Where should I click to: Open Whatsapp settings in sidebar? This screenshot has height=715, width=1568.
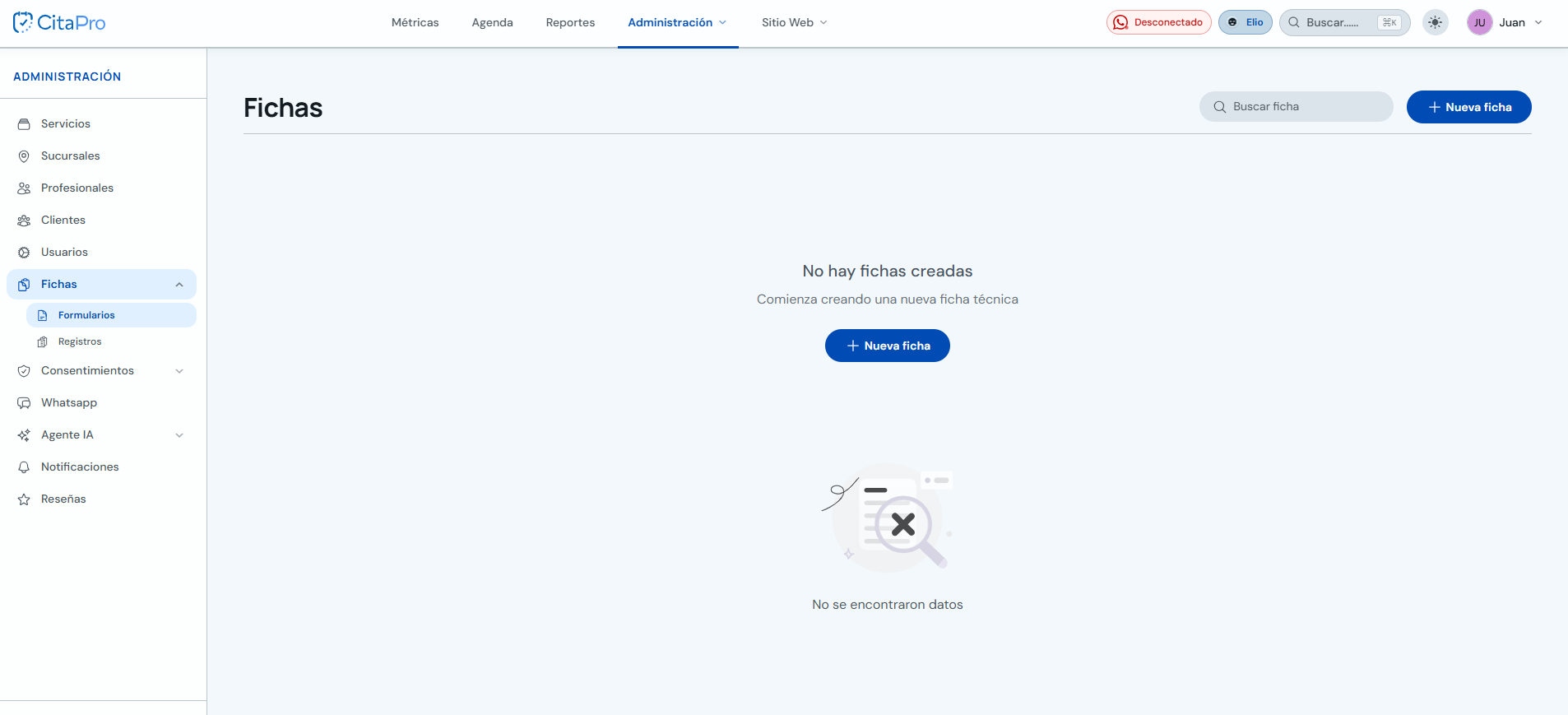point(101,402)
